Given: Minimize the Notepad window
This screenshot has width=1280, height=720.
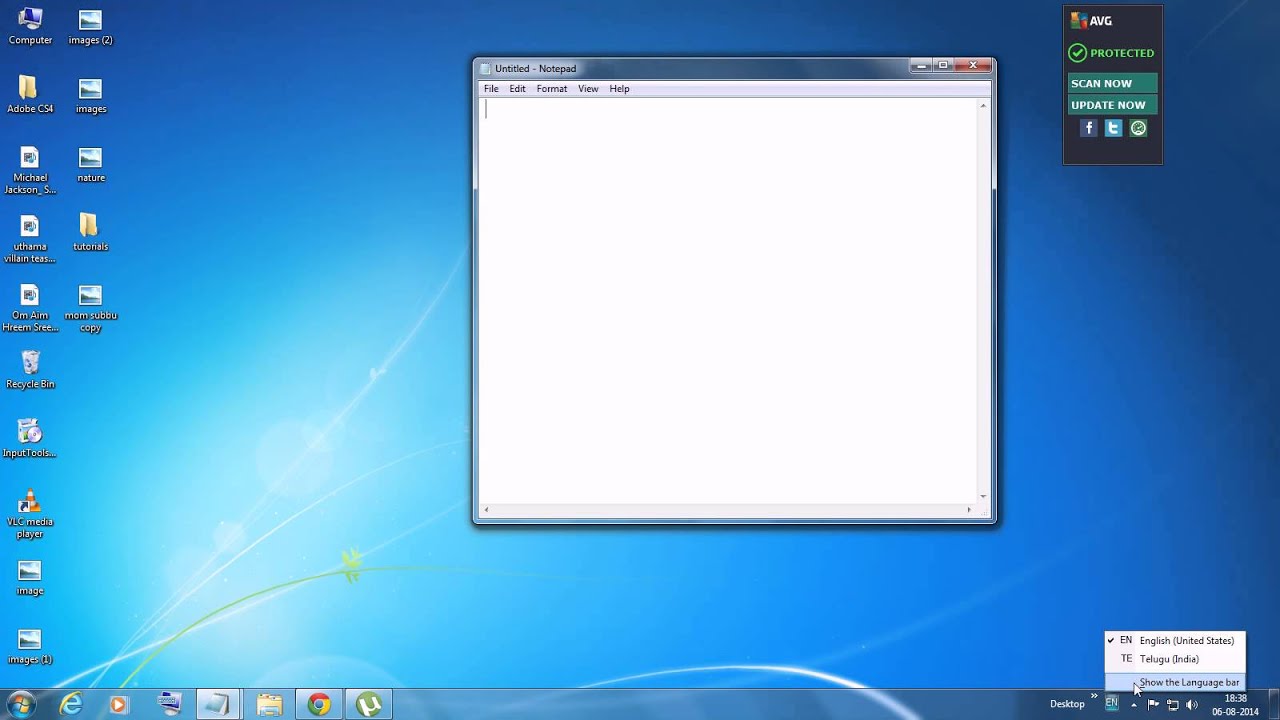Looking at the screenshot, I should coord(920,66).
